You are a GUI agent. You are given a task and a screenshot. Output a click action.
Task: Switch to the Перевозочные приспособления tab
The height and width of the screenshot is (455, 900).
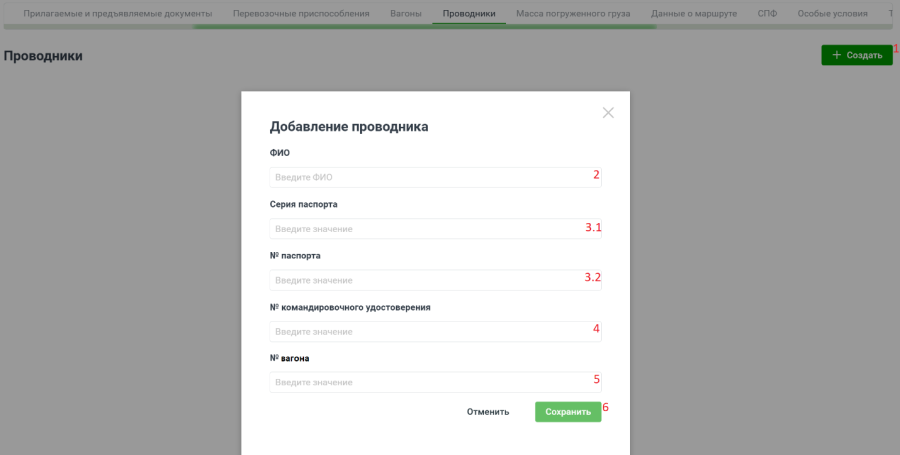(301, 14)
